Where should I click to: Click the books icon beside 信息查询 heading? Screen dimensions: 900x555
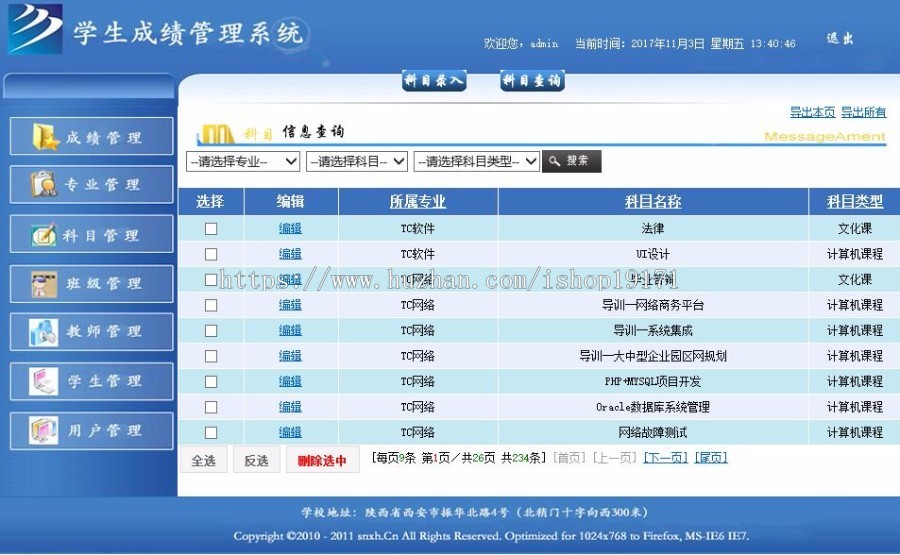[x=216, y=134]
